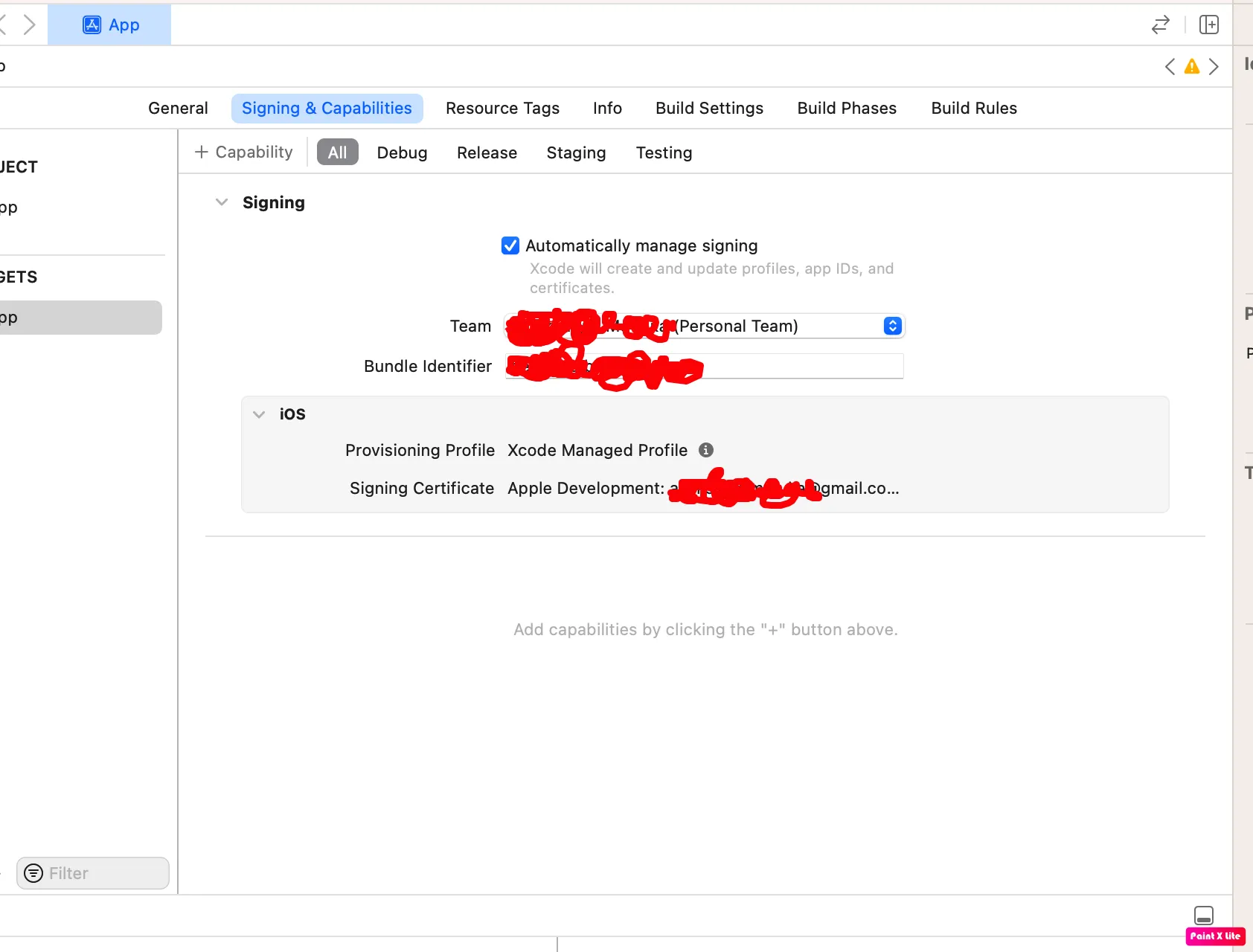Filter capabilities to Testing configuration
Screen dimensions: 1253x952
(664, 152)
